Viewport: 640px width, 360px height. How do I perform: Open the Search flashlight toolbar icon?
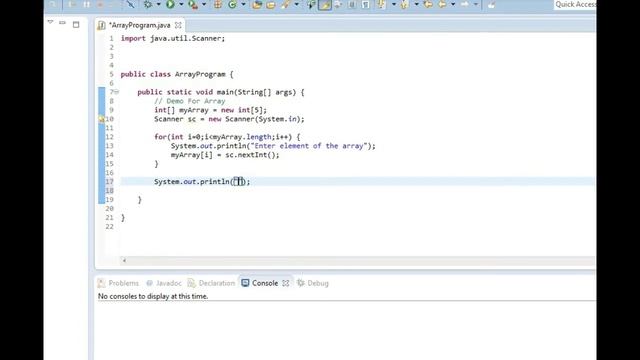[286, 4]
